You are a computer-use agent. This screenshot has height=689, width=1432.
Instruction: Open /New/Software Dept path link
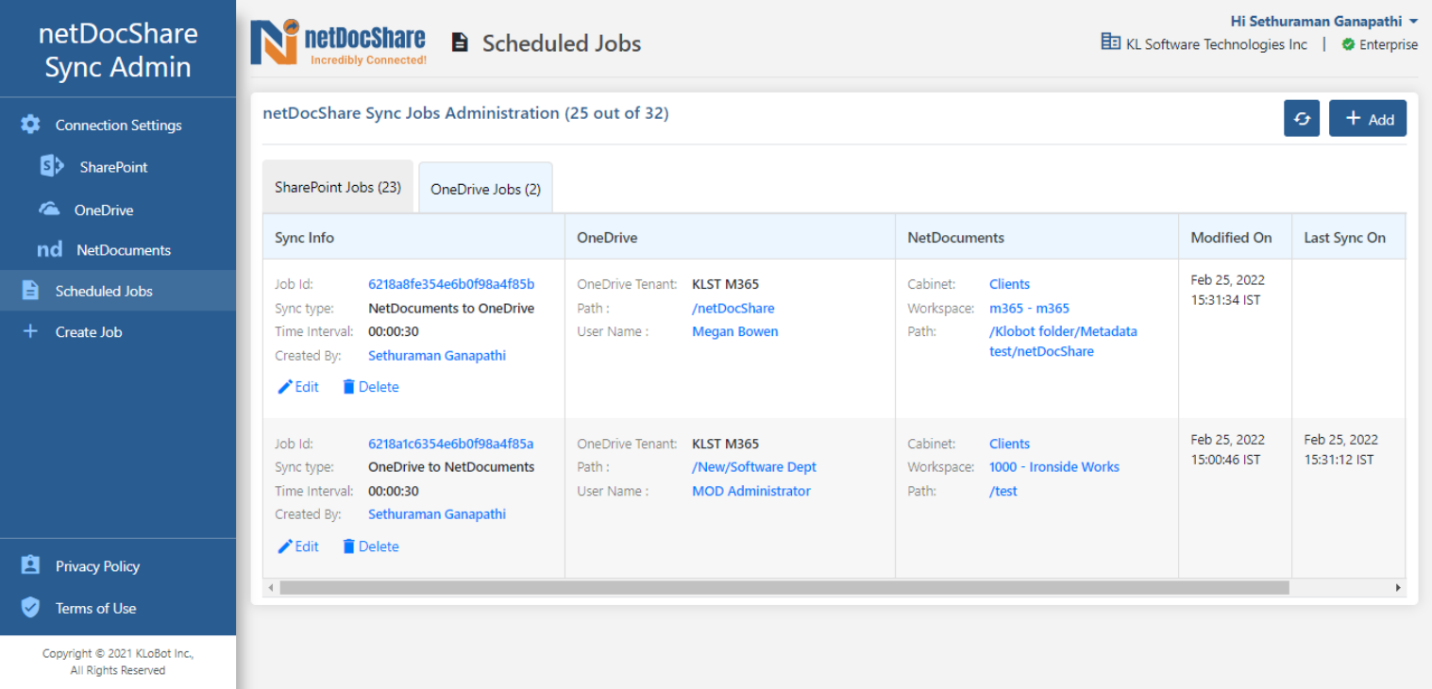[x=754, y=467]
